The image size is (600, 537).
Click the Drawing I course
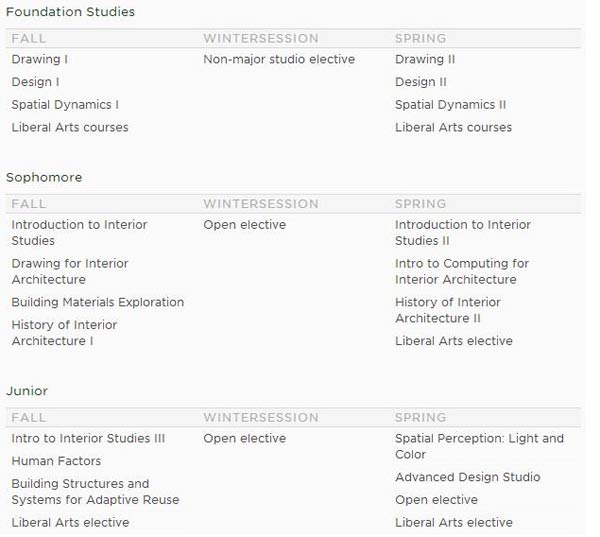40,59
